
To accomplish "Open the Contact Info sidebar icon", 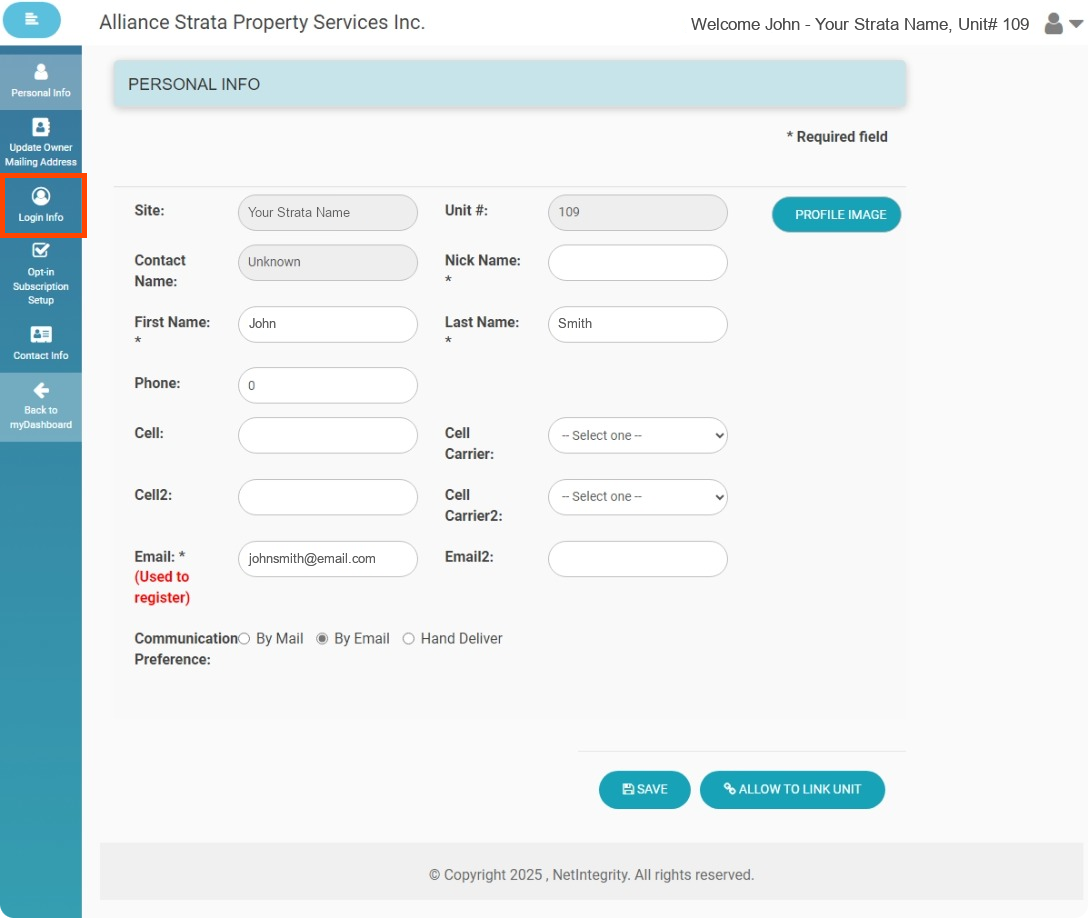I will tap(41, 335).
